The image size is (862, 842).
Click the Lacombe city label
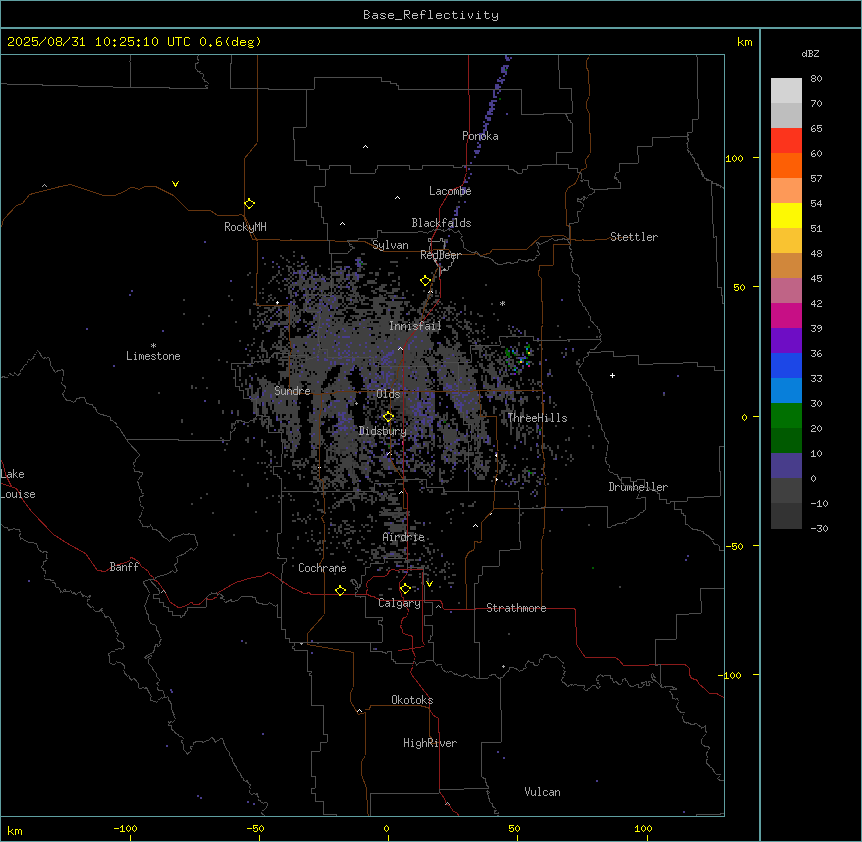coord(450,191)
